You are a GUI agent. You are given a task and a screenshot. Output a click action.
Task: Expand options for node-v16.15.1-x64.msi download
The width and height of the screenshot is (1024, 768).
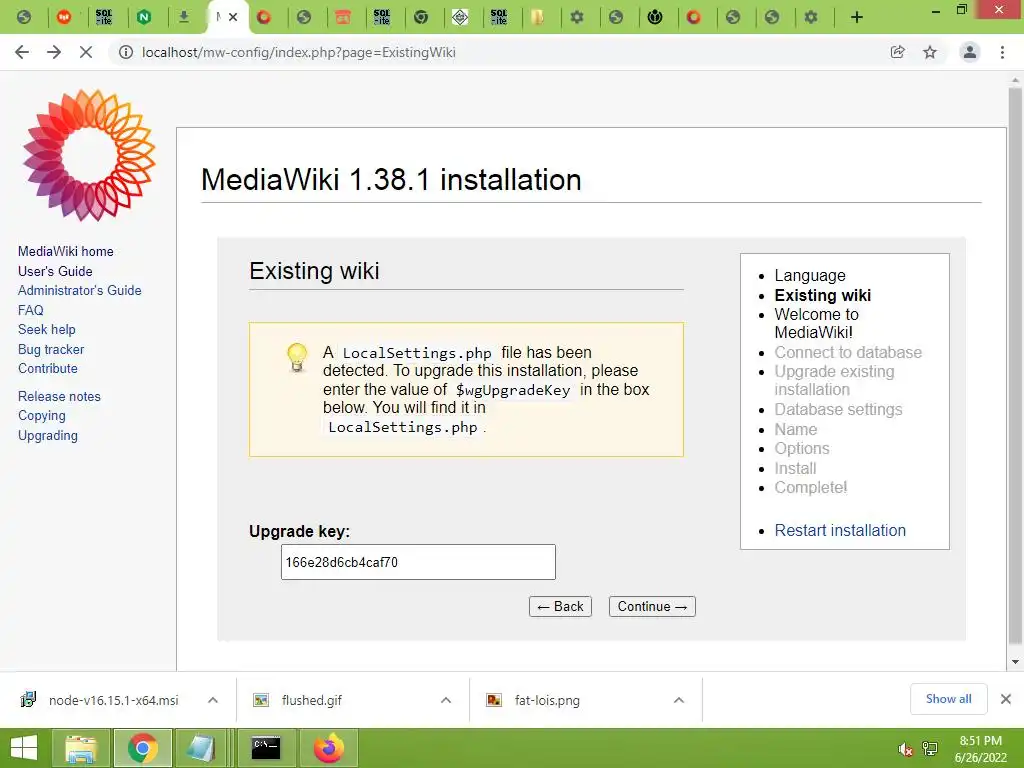[x=213, y=700]
